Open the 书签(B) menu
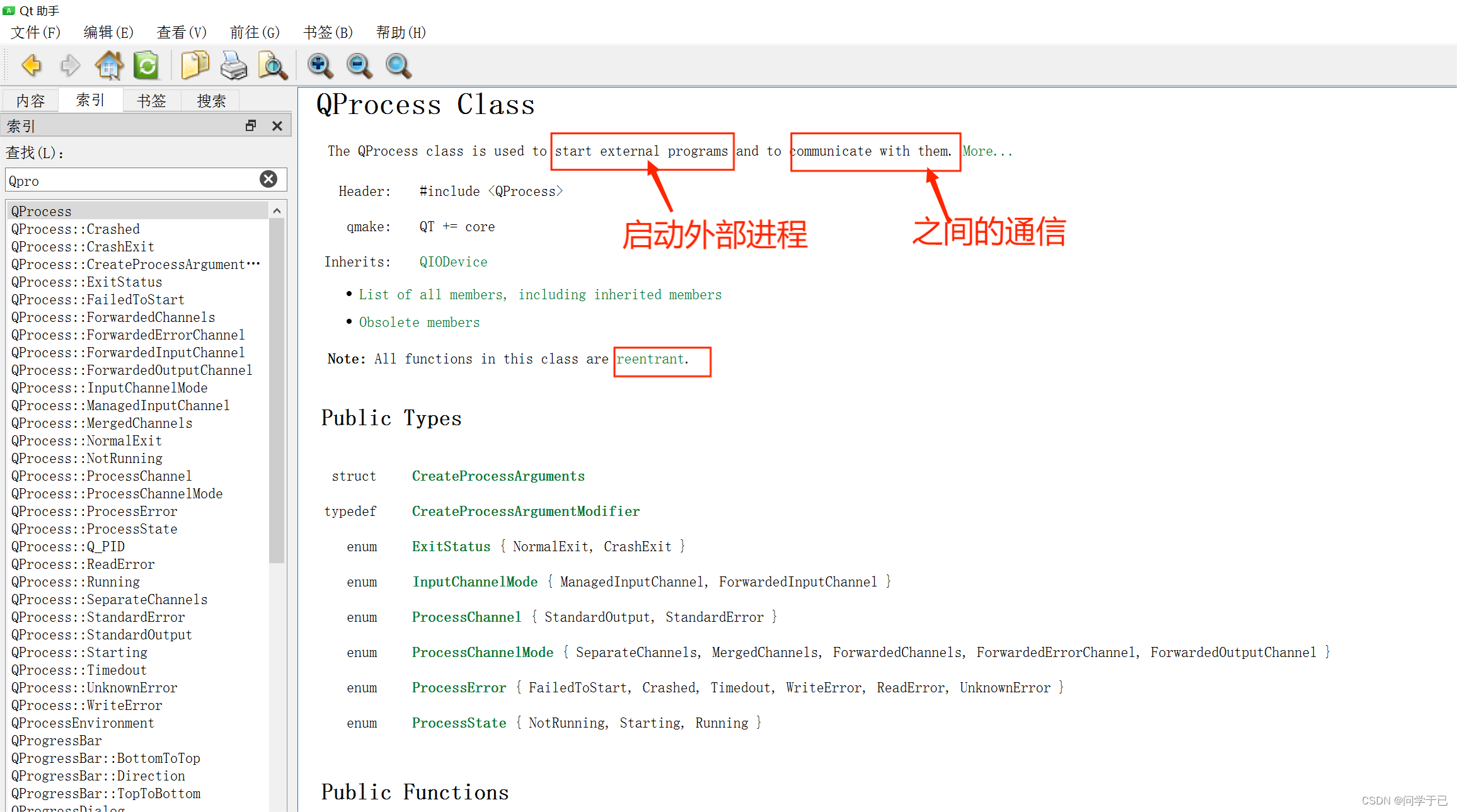Image resolution: width=1457 pixels, height=812 pixels. (x=328, y=32)
